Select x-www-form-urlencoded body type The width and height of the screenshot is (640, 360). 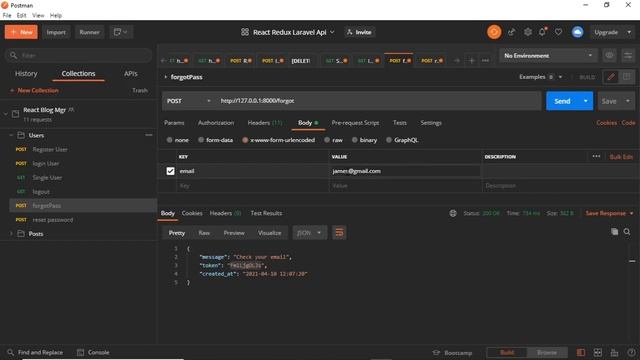(245, 140)
